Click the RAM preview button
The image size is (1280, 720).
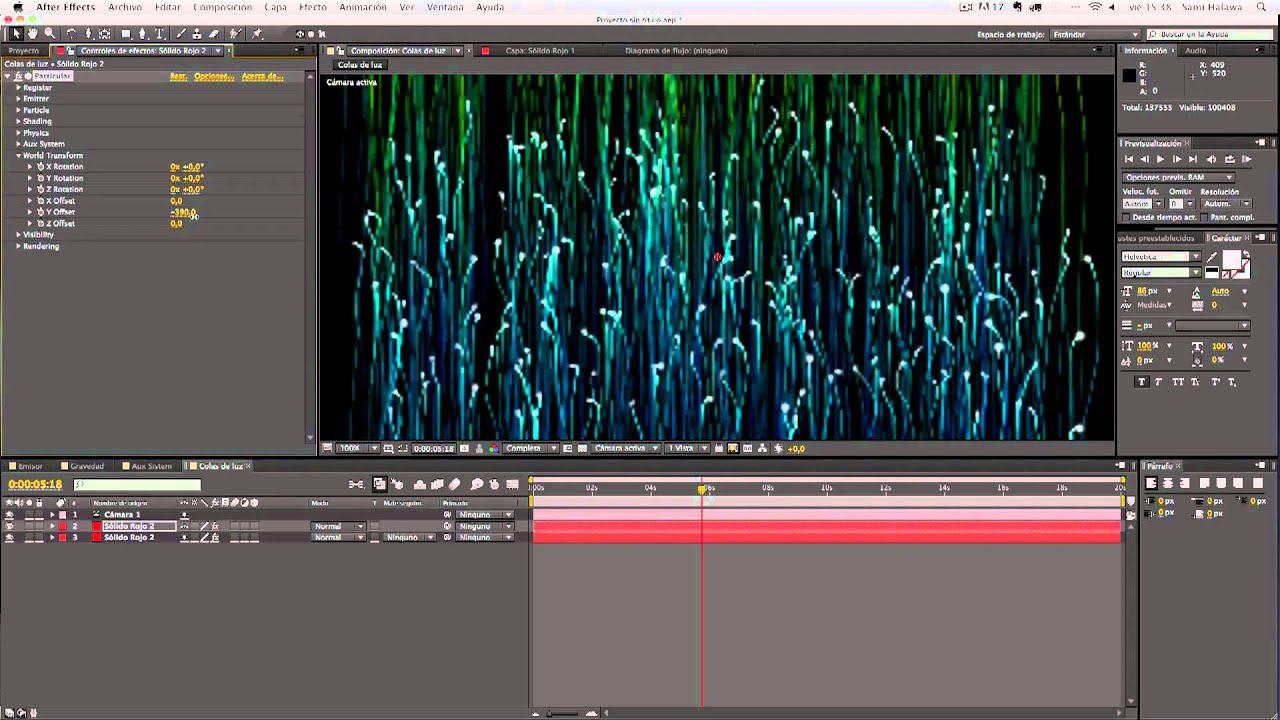1246,159
